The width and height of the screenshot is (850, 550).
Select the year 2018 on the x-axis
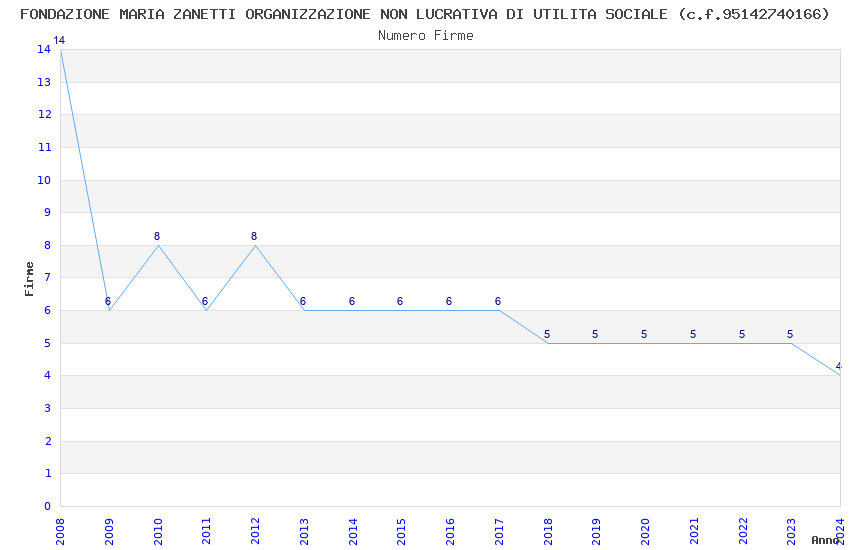[548, 531]
